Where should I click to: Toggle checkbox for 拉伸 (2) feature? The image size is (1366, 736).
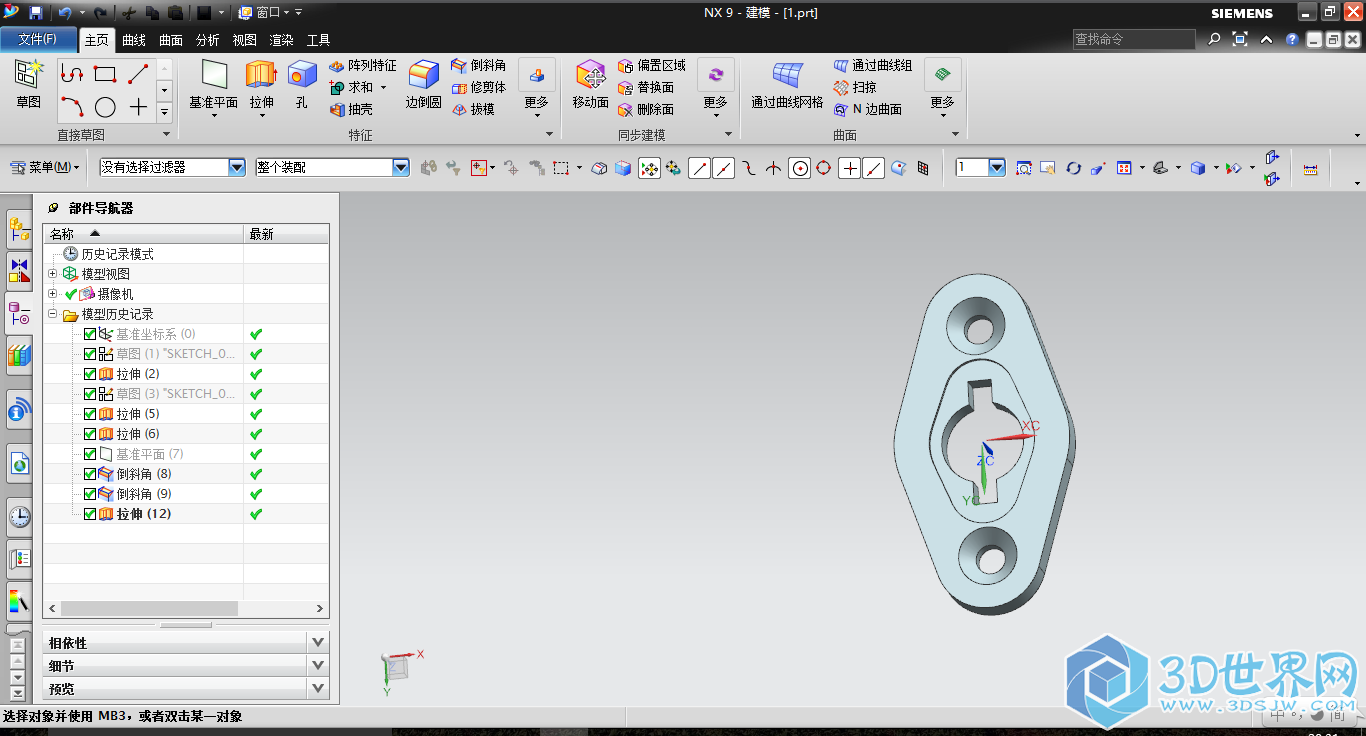(x=90, y=374)
